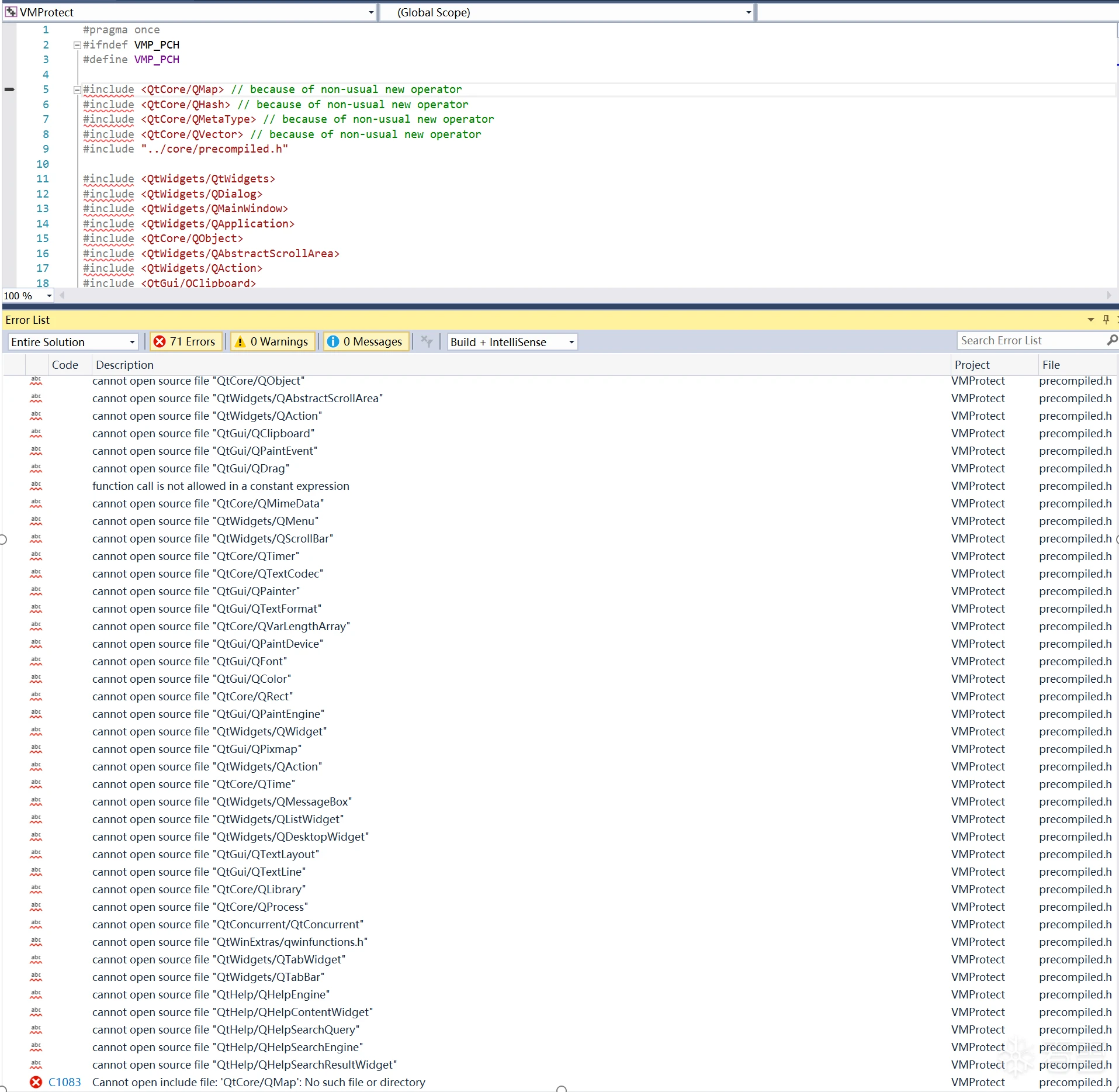
Task: Open the 100 % zoom dropdown
Action: point(49,296)
